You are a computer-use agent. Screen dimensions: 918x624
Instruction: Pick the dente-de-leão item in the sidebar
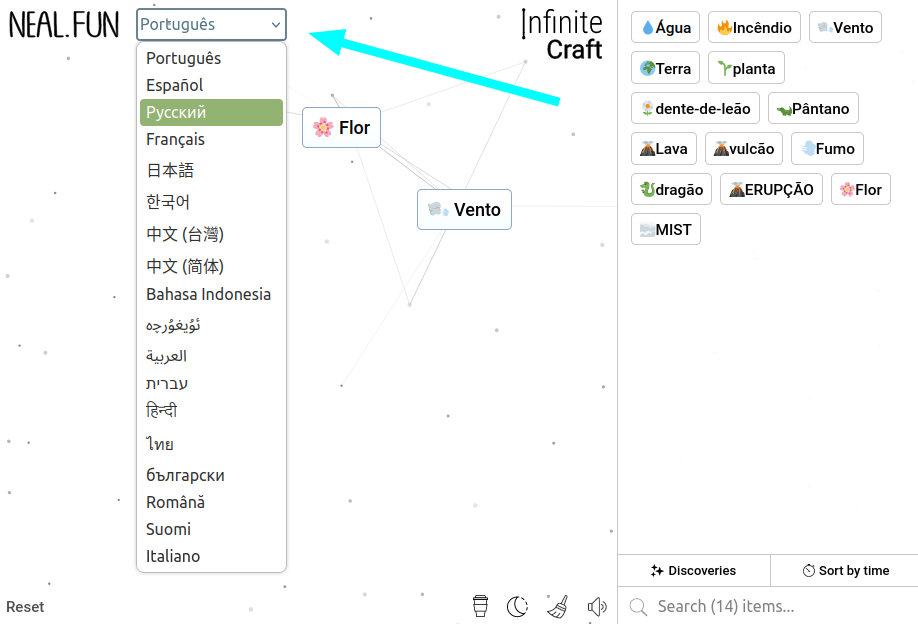[x=696, y=108]
